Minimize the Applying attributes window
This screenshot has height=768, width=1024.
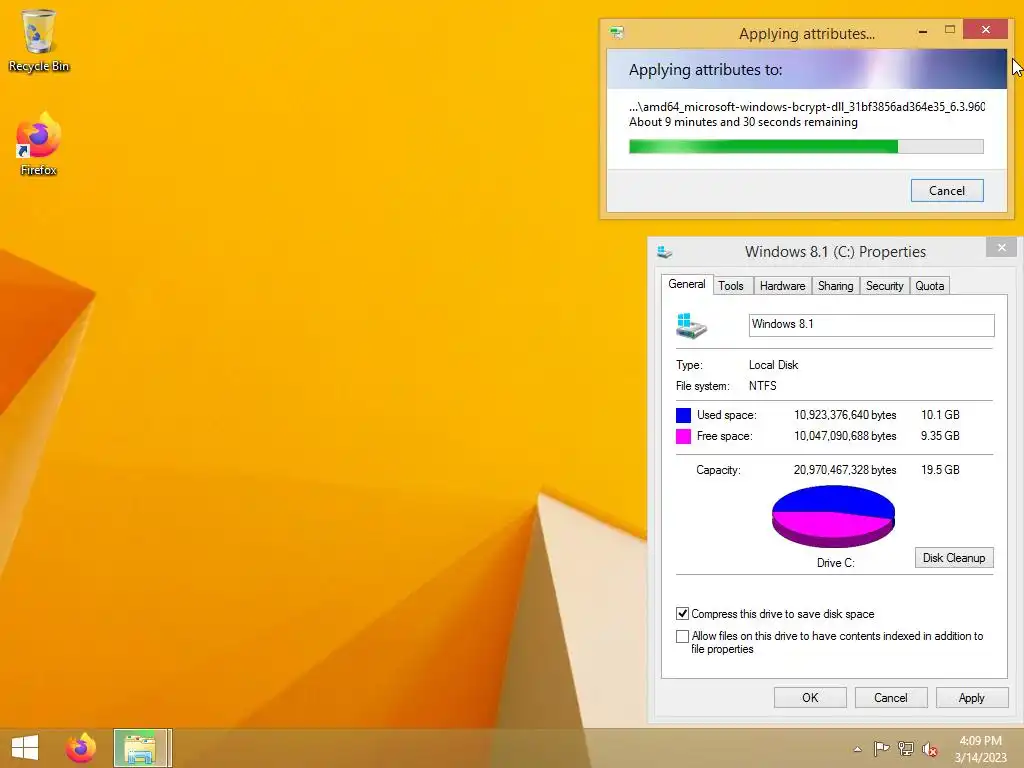point(923,31)
